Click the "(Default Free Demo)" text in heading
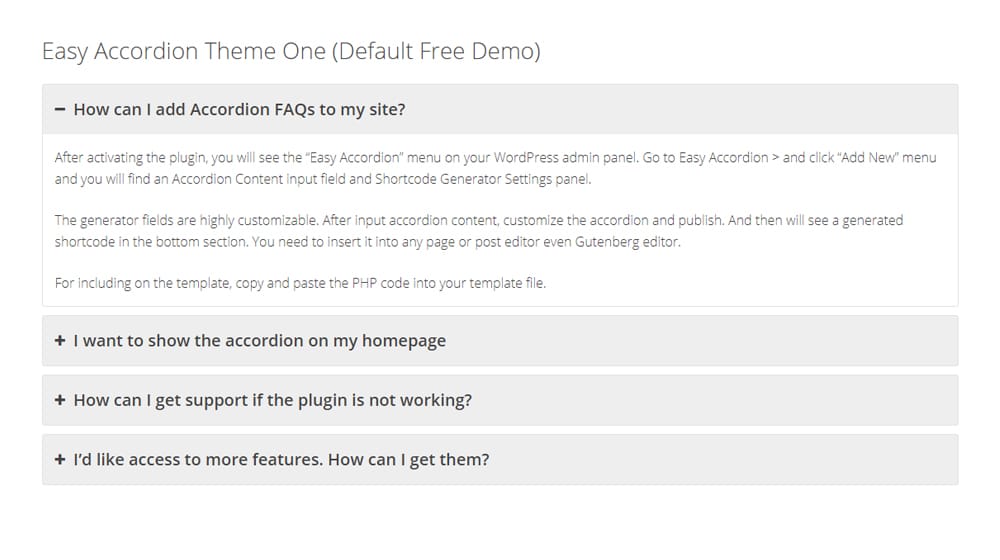 pos(436,52)
